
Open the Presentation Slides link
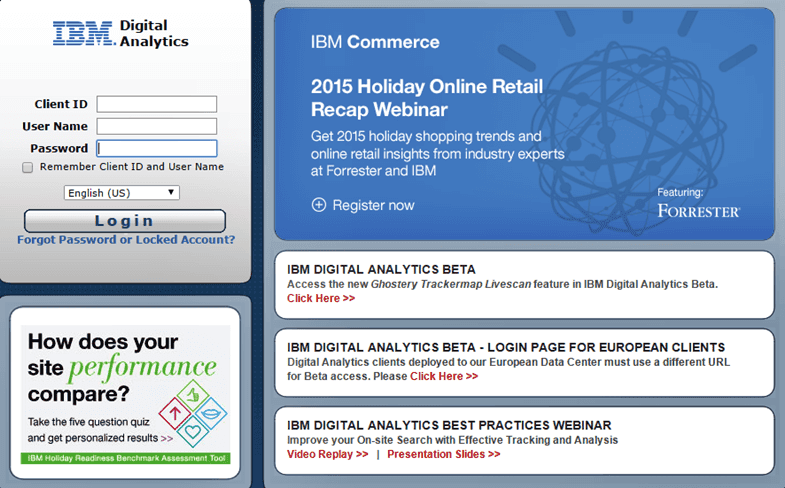coord(444,454)
